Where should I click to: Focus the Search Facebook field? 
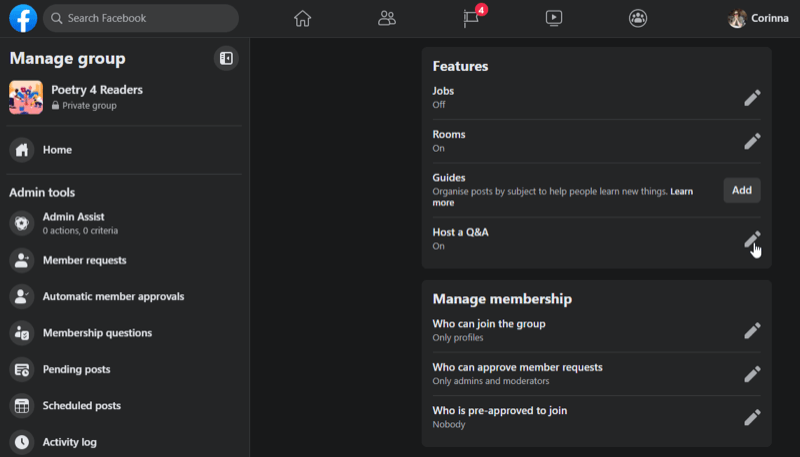(140, 18)
